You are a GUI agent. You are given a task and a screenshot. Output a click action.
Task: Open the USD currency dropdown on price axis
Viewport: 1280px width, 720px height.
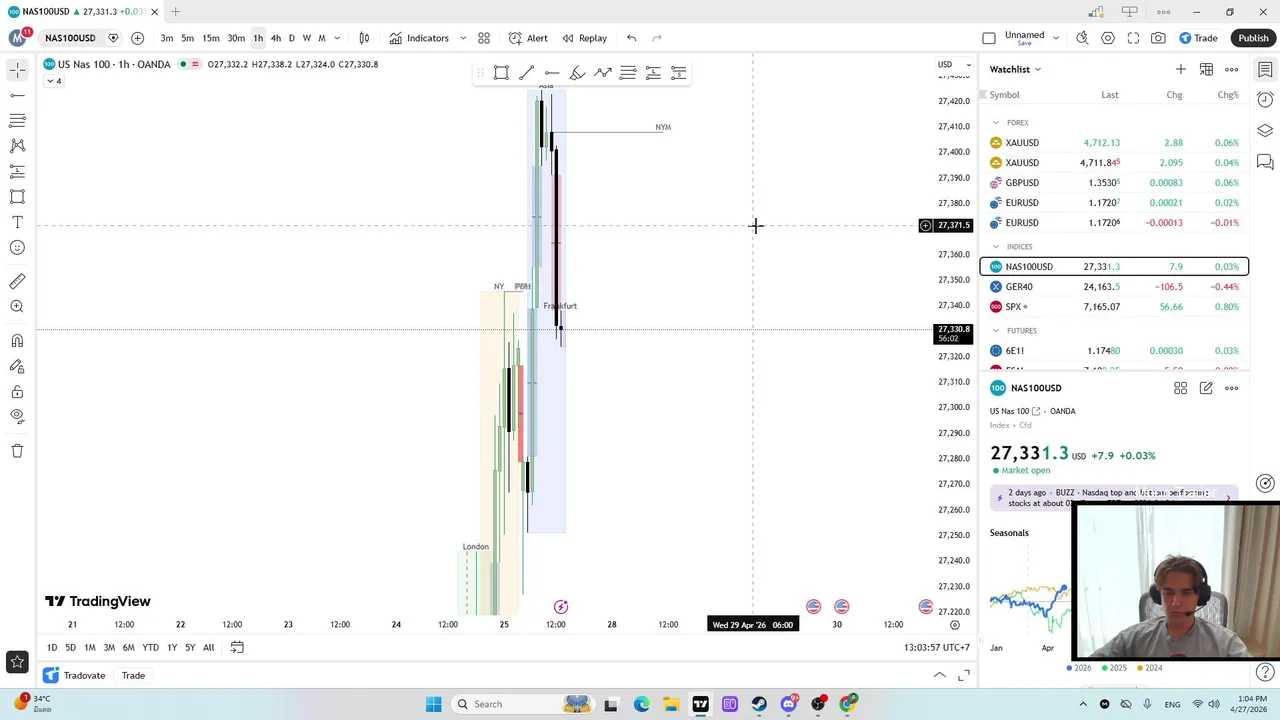pos(953,65)
